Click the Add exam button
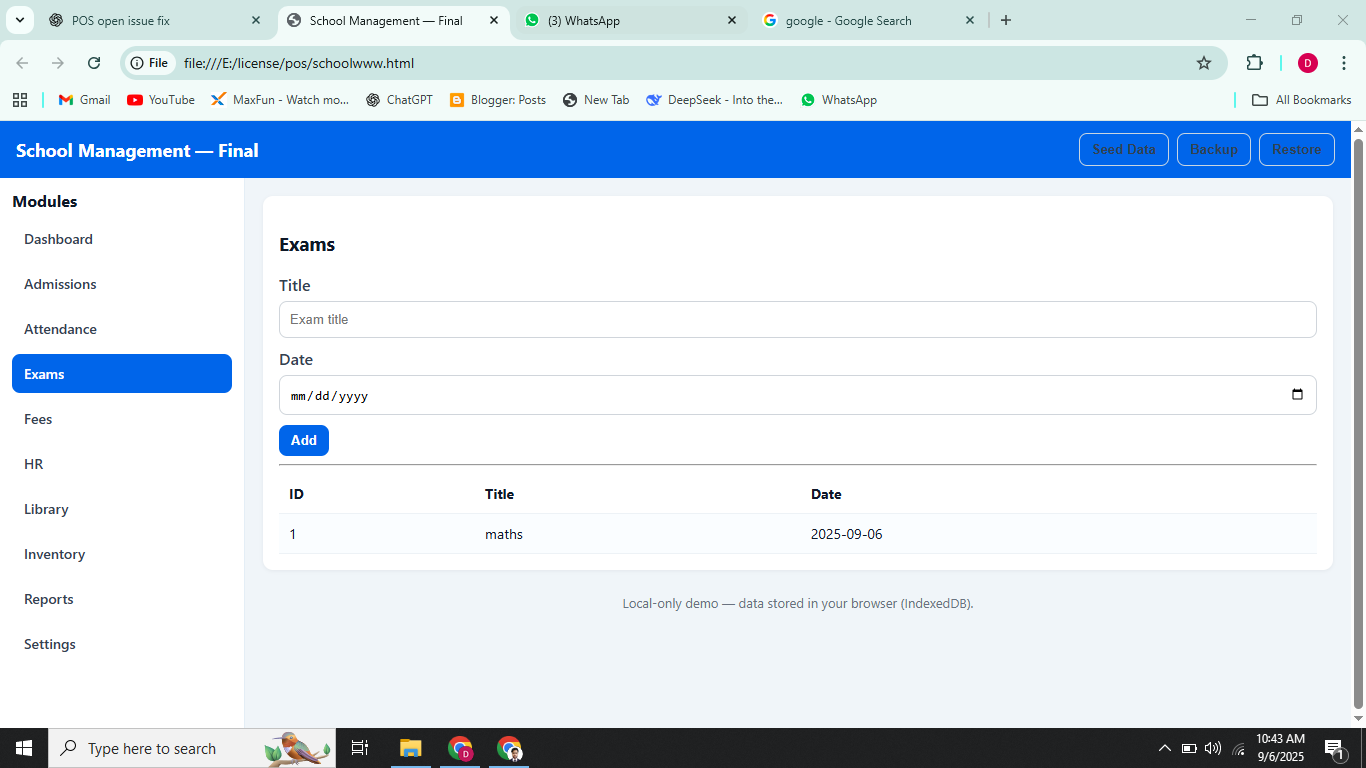Screen dimensions: 1366x768 click(x=303, y=440)
